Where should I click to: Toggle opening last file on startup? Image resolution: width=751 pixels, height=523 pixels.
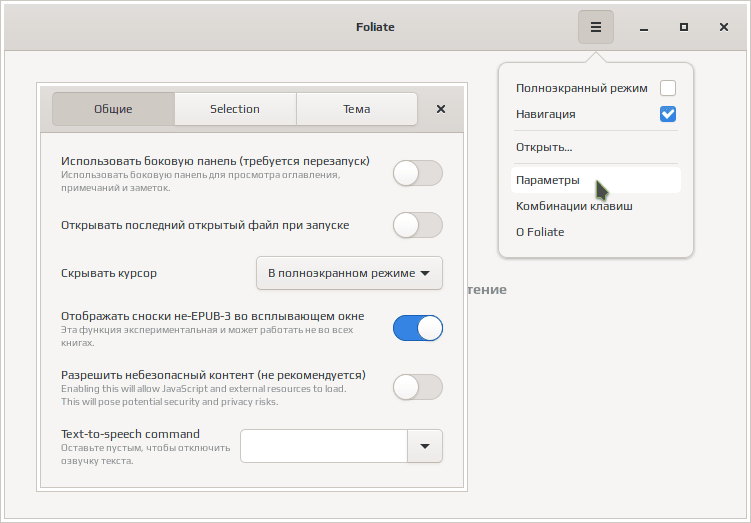[417, 225]
